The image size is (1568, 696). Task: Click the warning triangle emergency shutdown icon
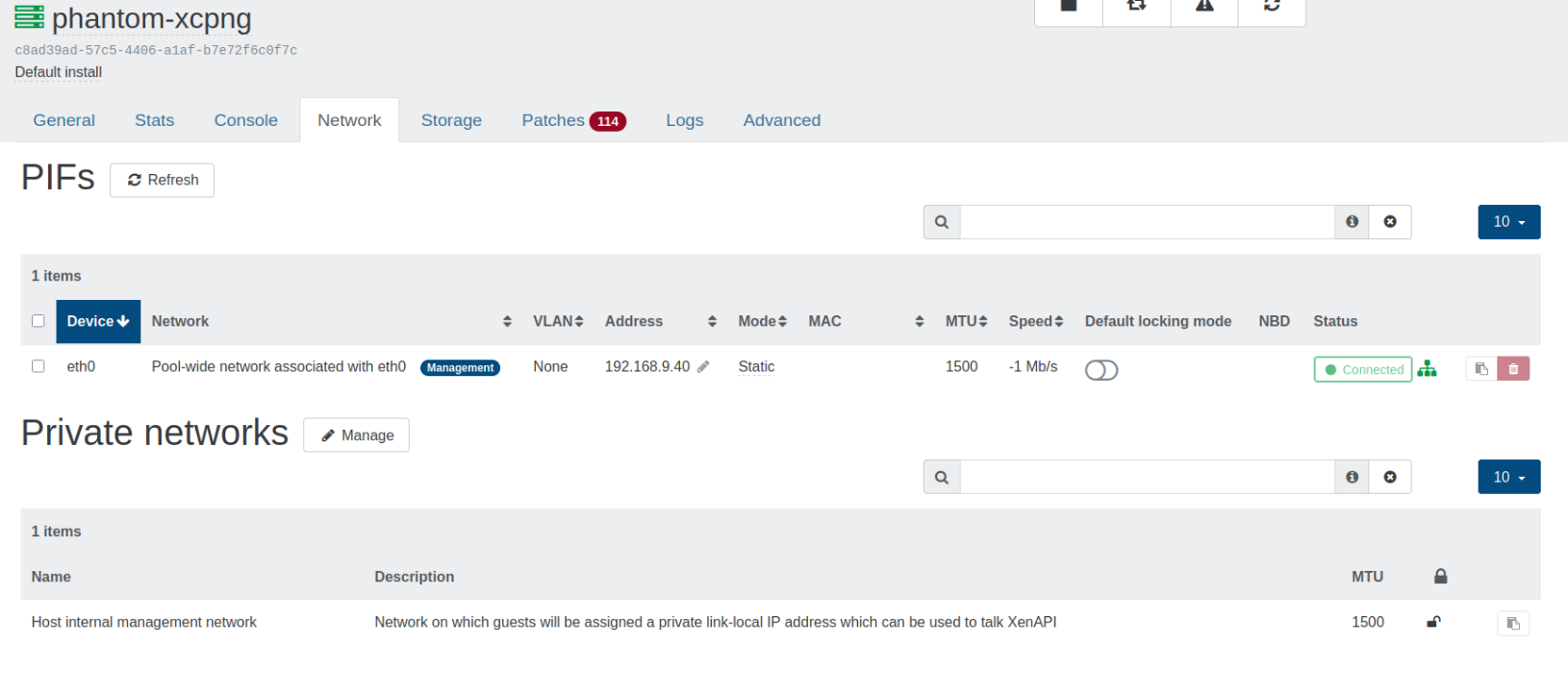[1204, 7]
